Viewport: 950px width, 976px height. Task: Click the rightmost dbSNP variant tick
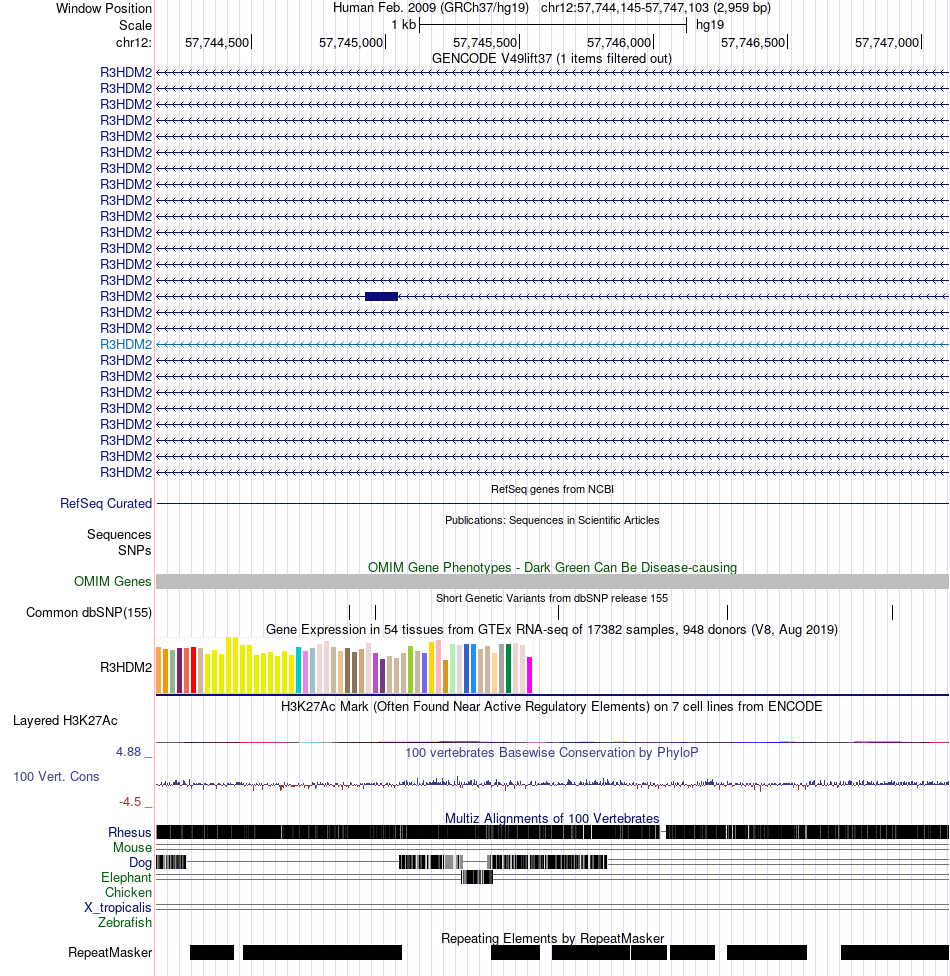(x=892, y=612)
